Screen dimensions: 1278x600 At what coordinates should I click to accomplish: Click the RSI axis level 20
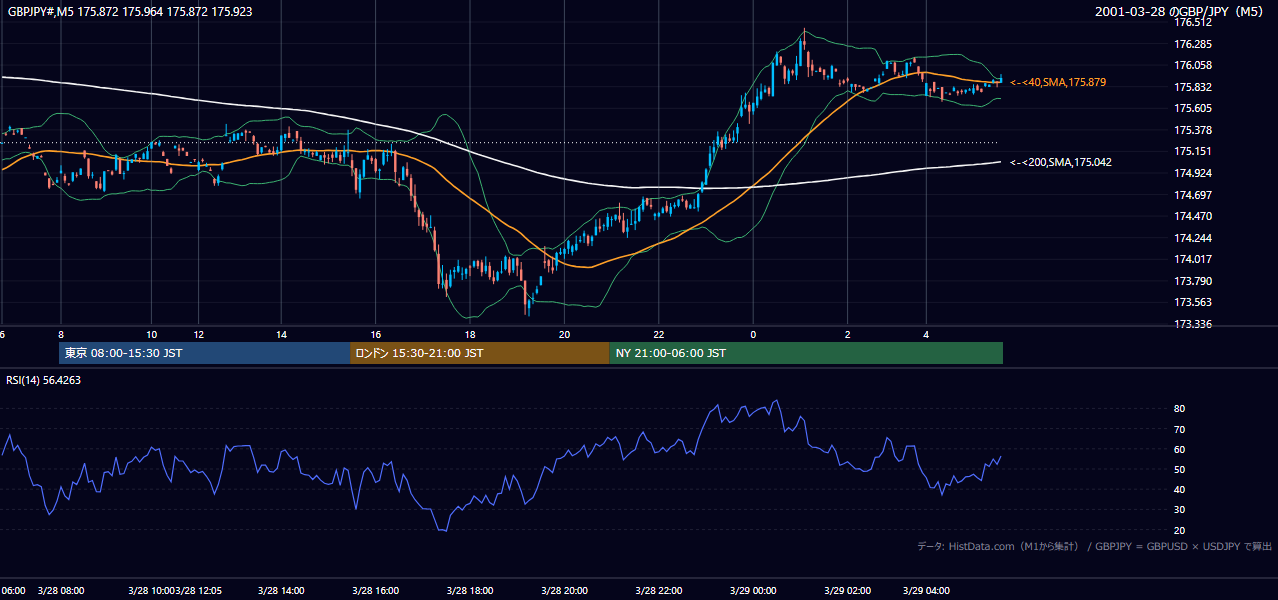tap(1179, 530)
